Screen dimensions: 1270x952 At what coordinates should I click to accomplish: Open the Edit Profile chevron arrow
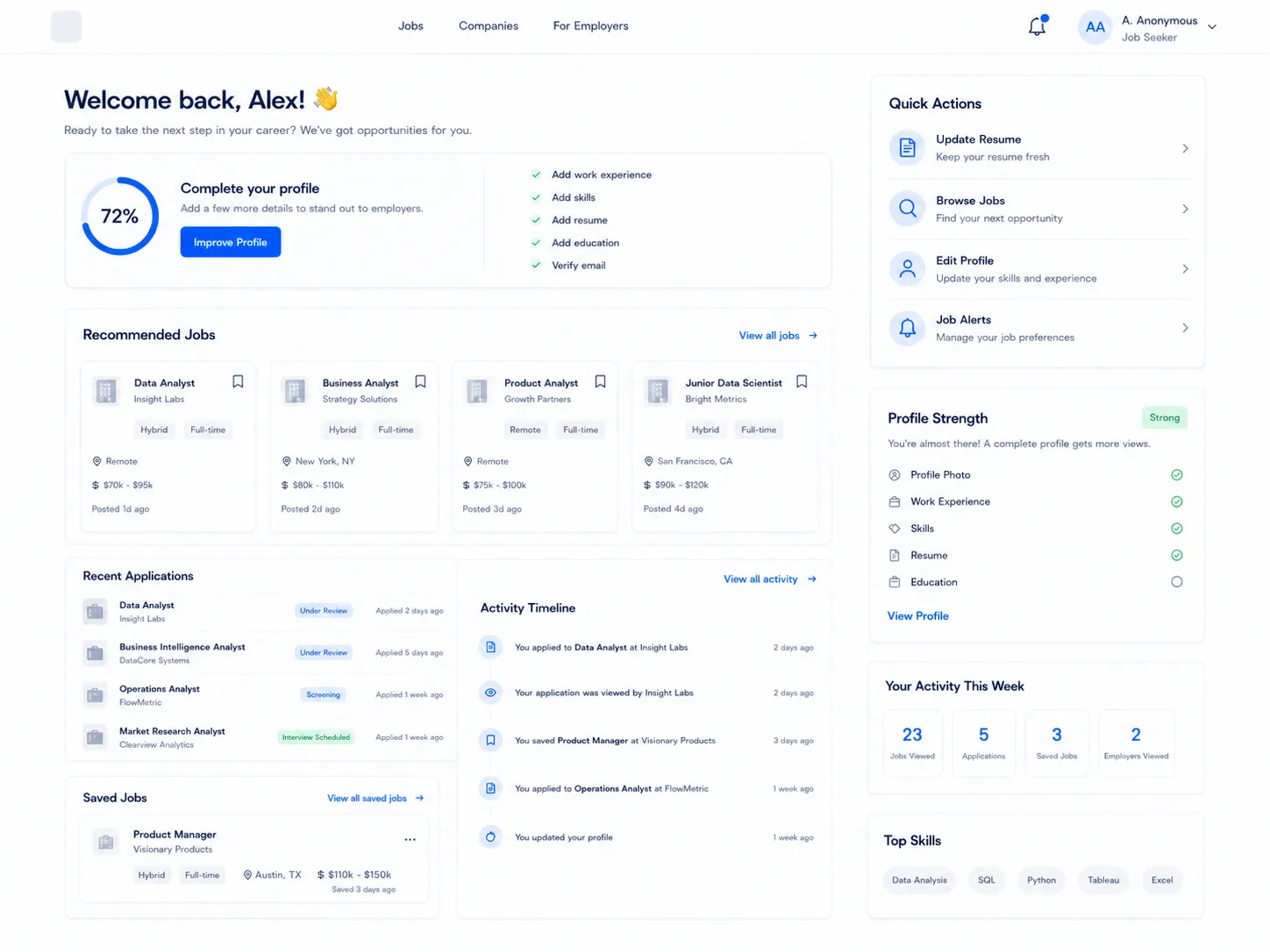1185,268
